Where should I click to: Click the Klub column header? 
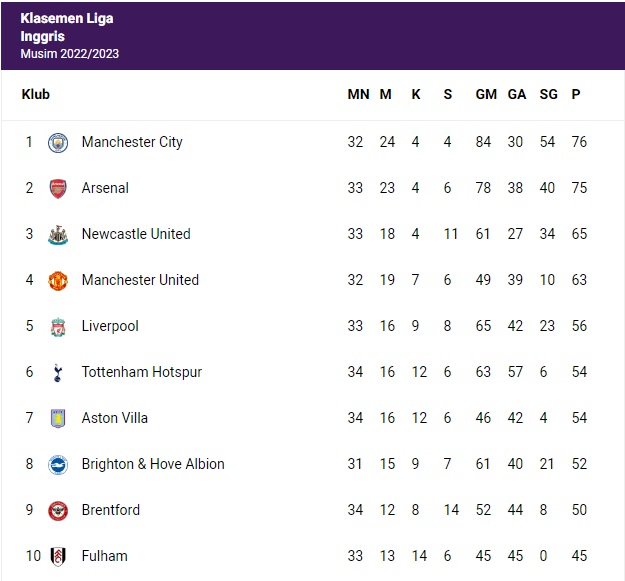35,94
